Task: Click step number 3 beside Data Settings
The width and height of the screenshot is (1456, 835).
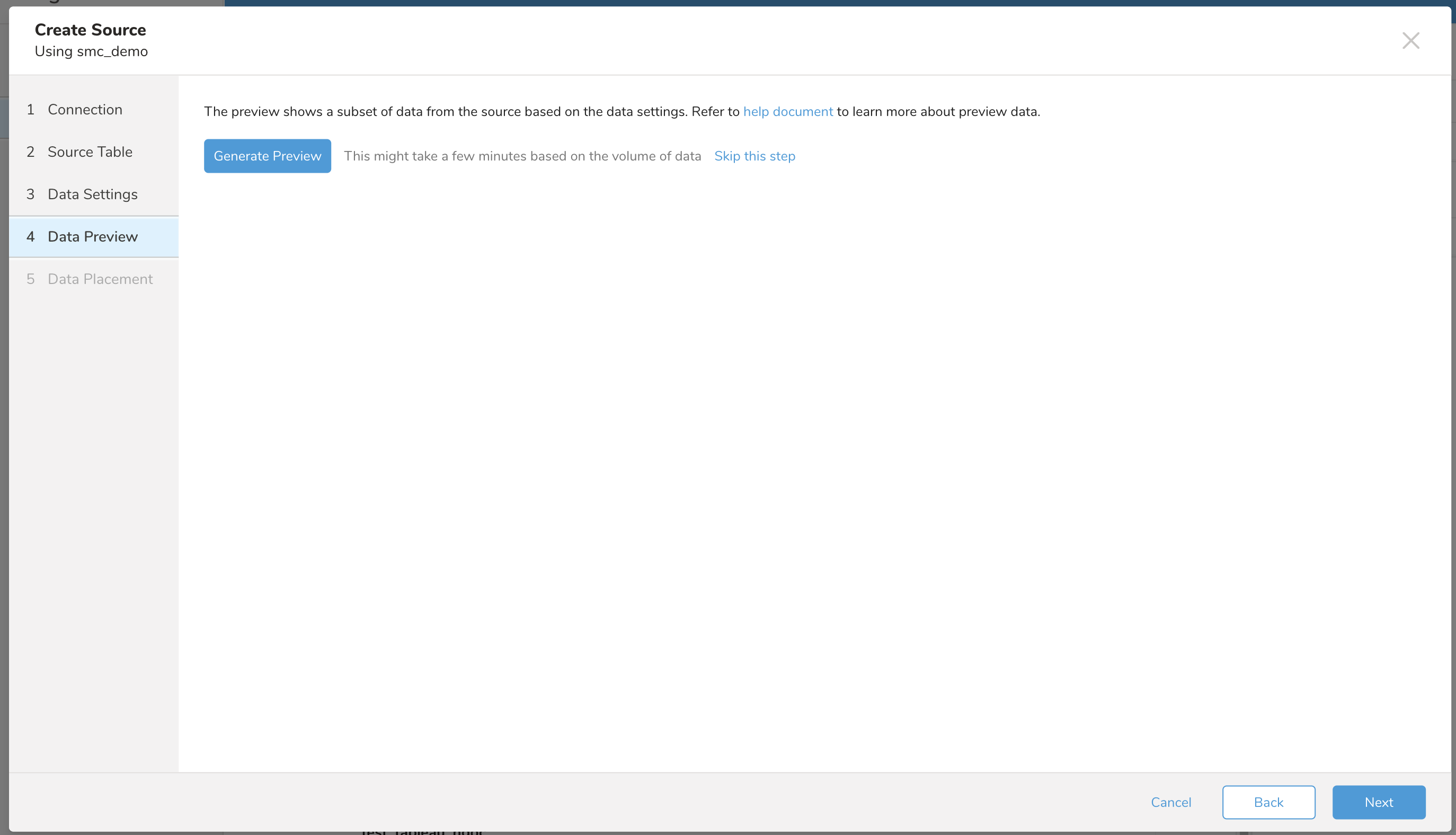Action: point(30,194)
